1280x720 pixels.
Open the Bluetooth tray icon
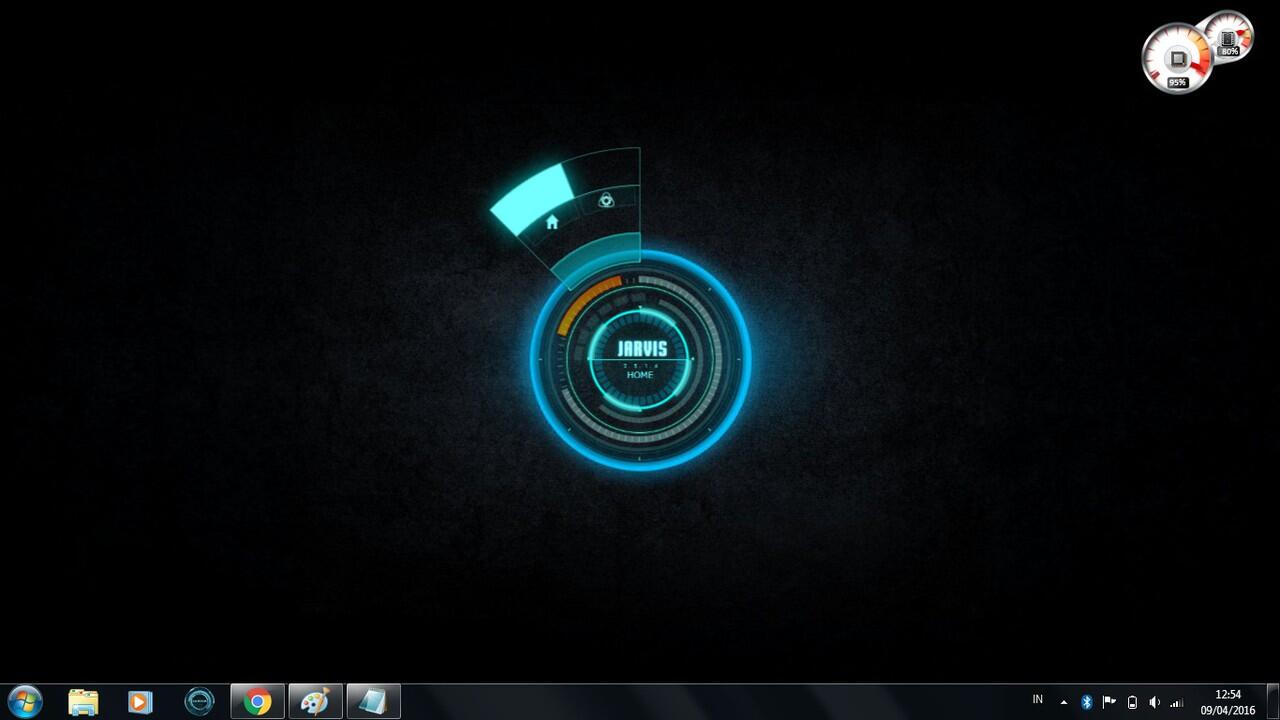1087,702
